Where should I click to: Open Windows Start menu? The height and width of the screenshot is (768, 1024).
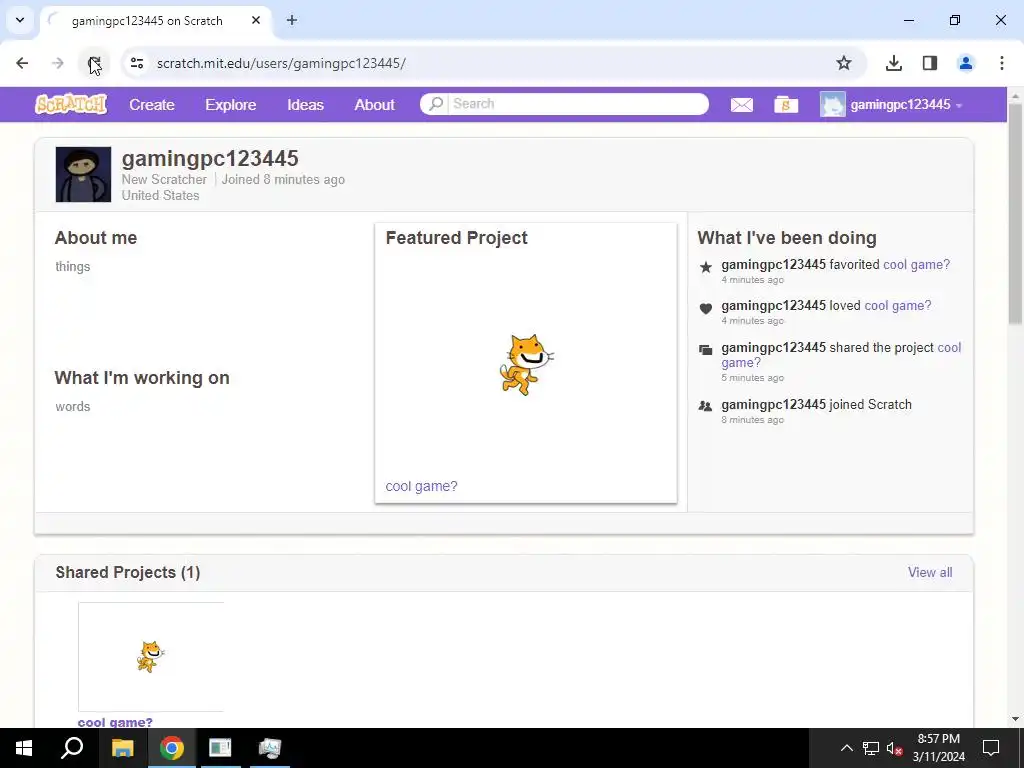tap(24, 748)
